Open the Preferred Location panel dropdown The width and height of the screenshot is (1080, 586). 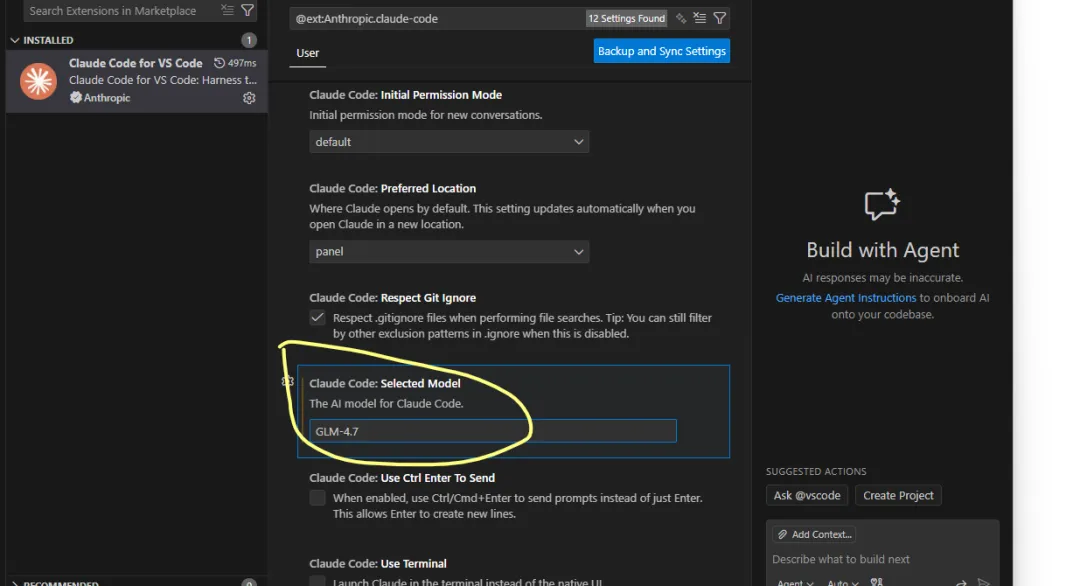448,251
